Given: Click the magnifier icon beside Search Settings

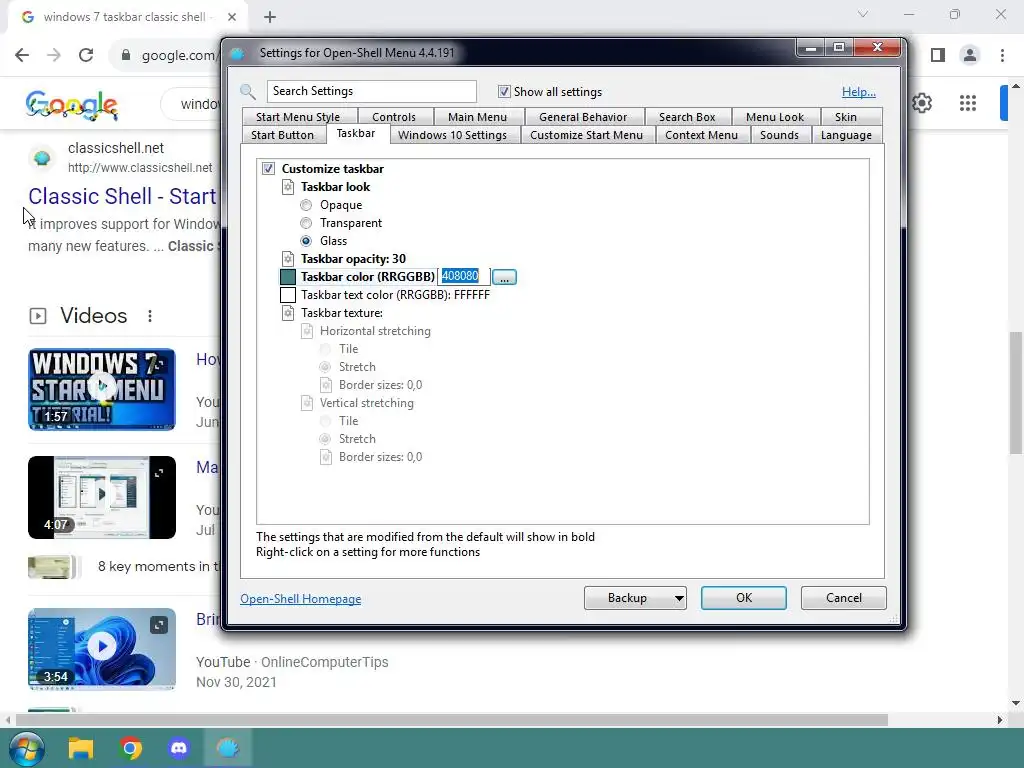Looking at the screenshot, I should (248, 91).
